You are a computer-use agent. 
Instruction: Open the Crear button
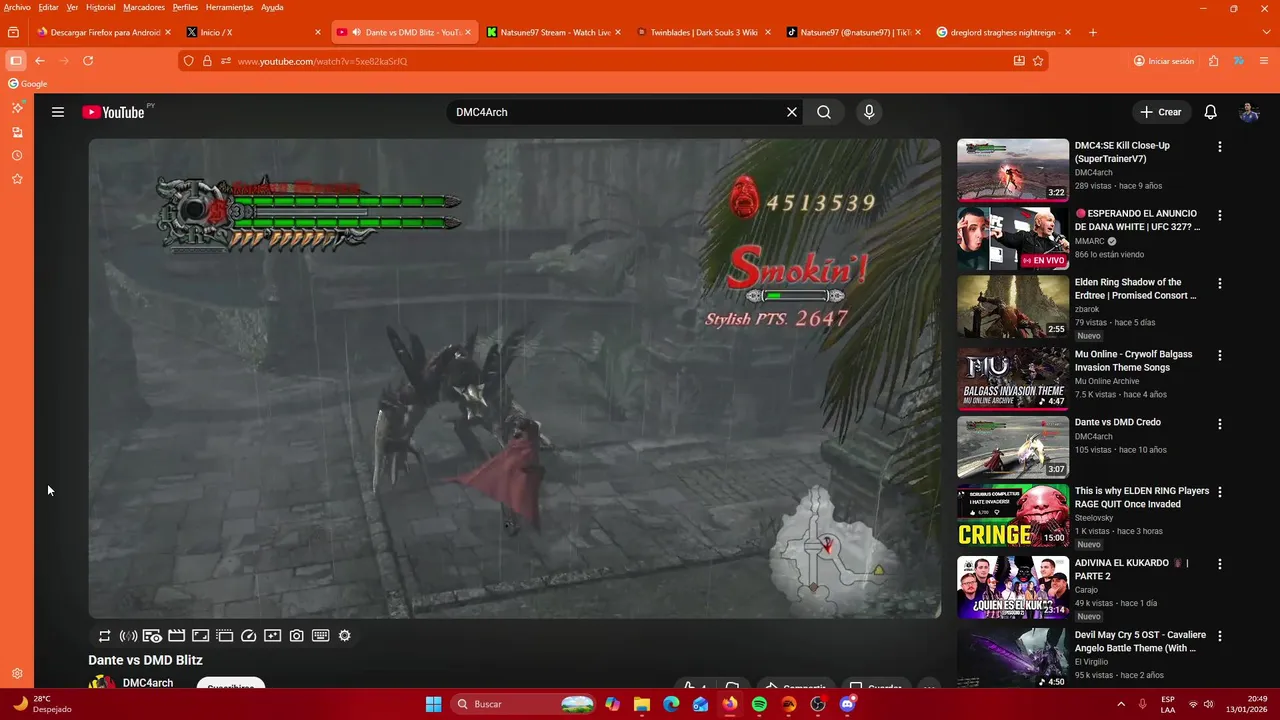1161,112
